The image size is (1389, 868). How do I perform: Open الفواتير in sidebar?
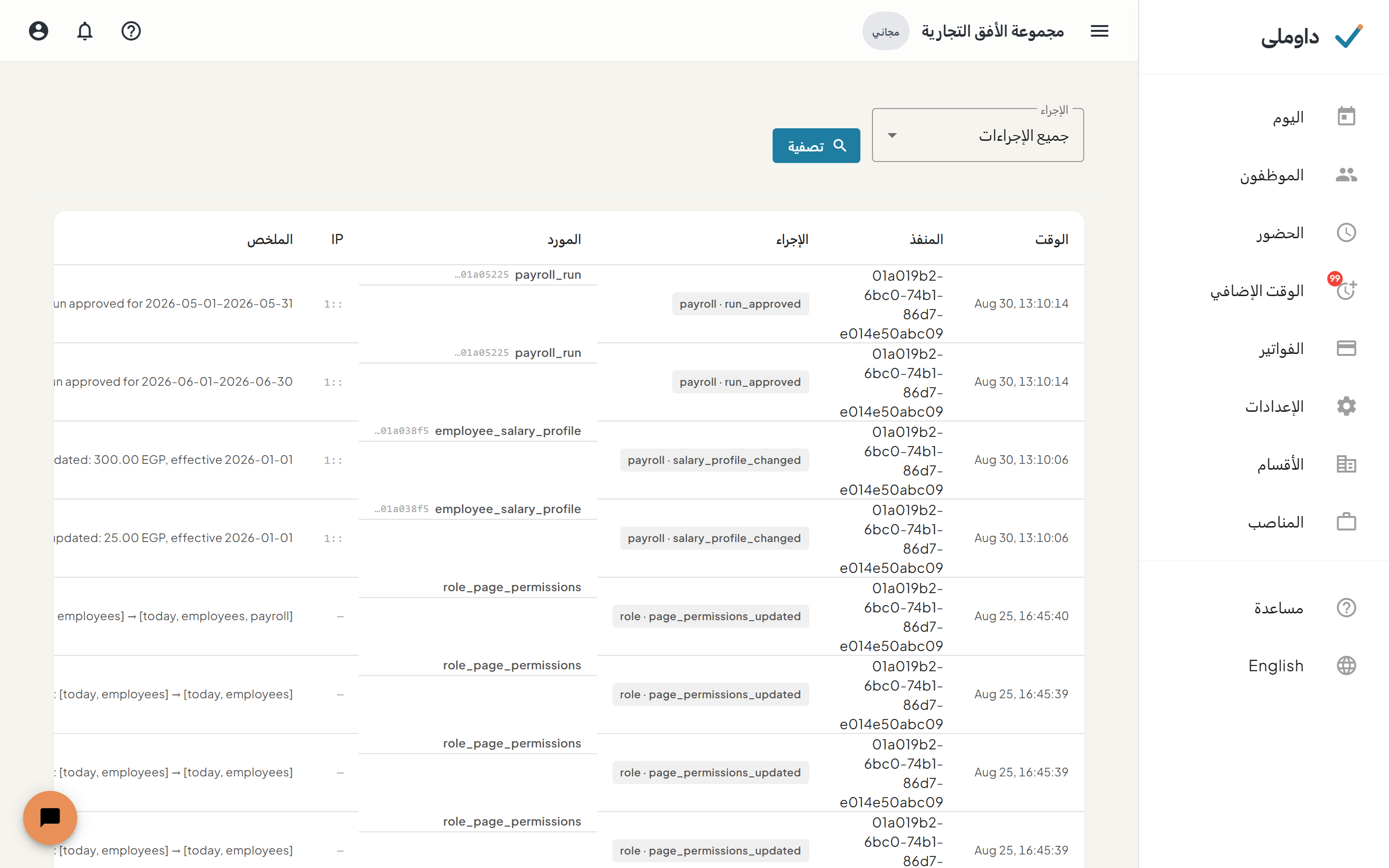click(1264, 348)
